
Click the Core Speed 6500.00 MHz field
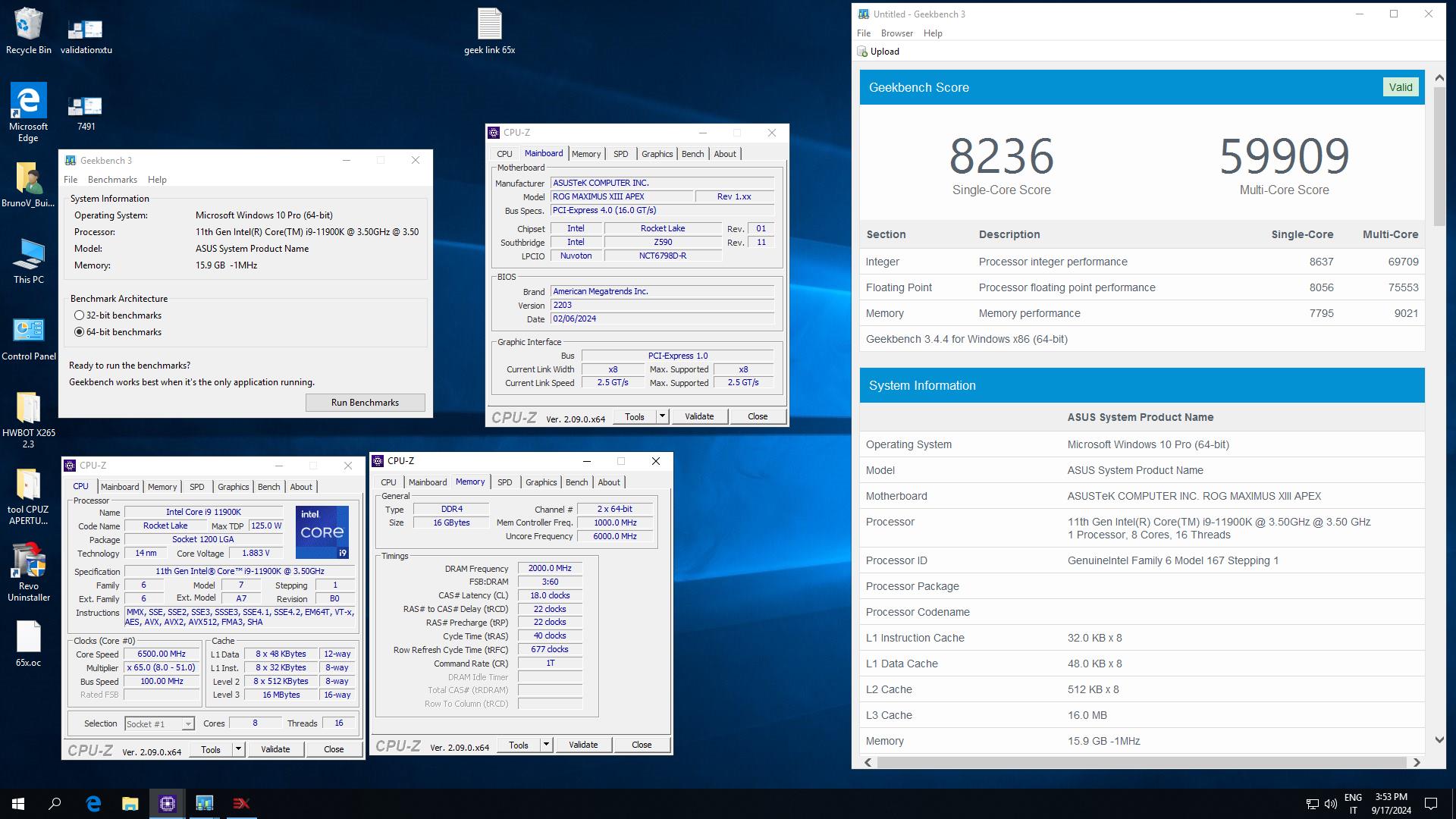[162, 654]
